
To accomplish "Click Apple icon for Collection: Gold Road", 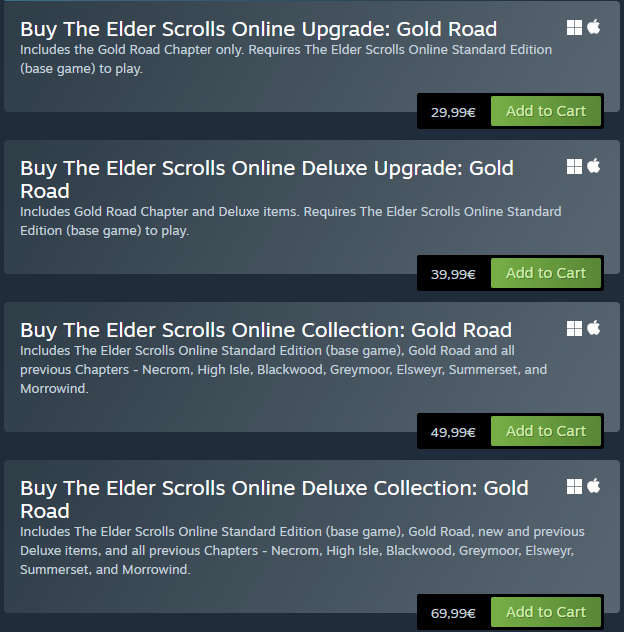I will click(594, 328).
